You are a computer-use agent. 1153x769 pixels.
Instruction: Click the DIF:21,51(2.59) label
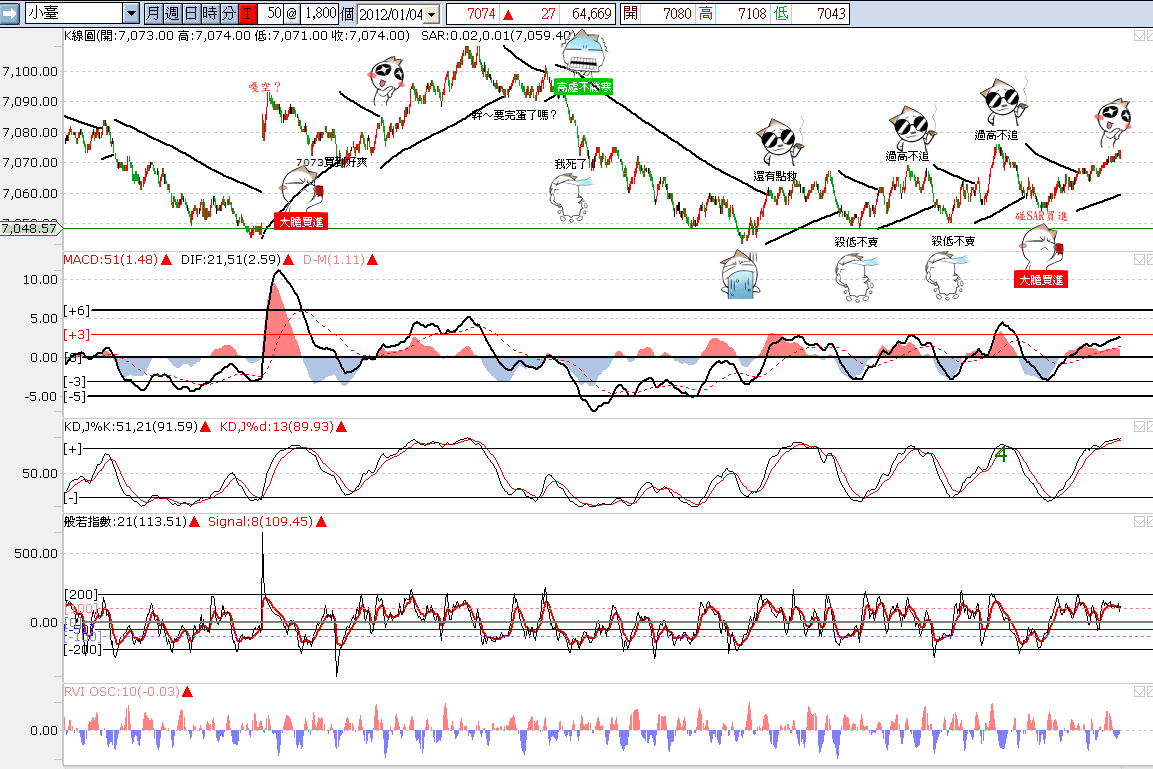(231, 260)
